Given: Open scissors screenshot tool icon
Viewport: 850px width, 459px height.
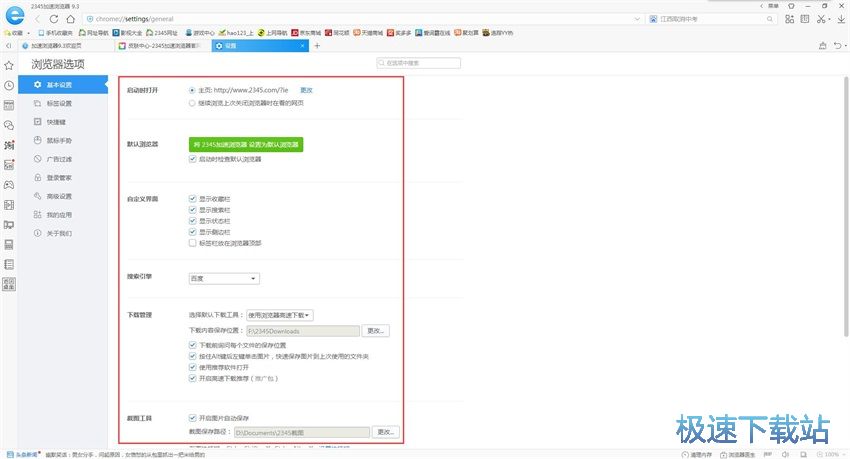Looking at the screenshot, I should coord(821,19).
